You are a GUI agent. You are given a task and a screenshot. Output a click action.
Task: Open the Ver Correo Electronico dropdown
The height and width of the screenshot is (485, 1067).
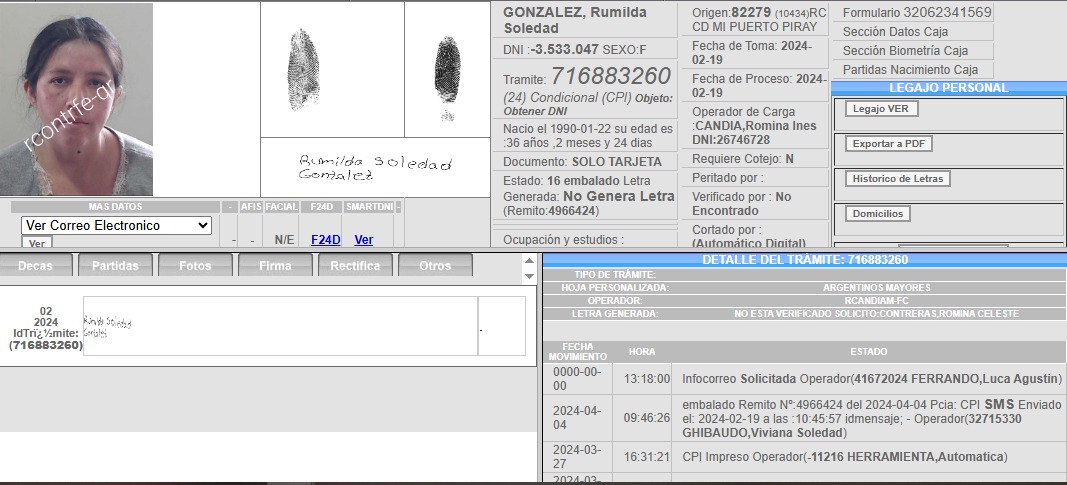[116, 226]
